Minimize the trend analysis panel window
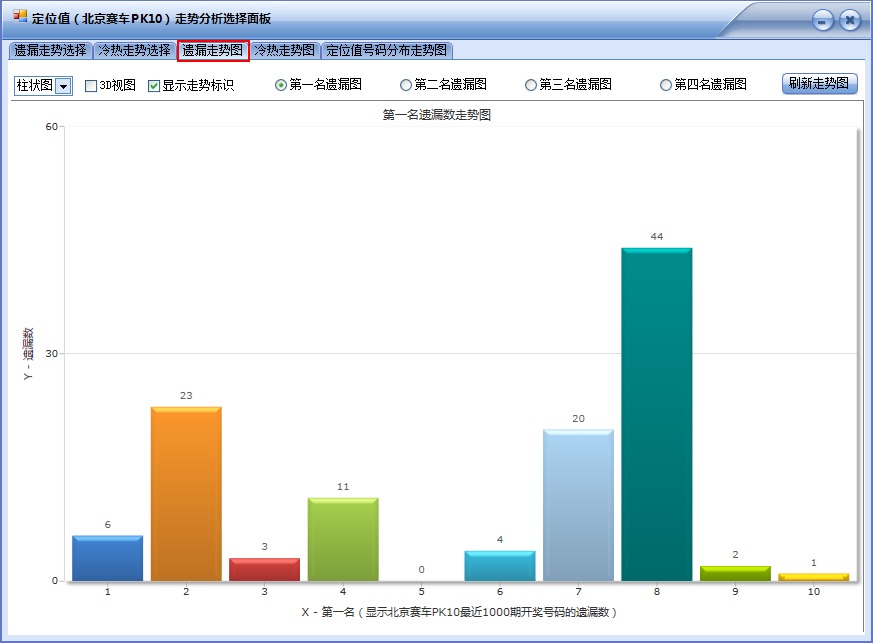This screenshot has width=873, height=643. [x=823, y=20]
